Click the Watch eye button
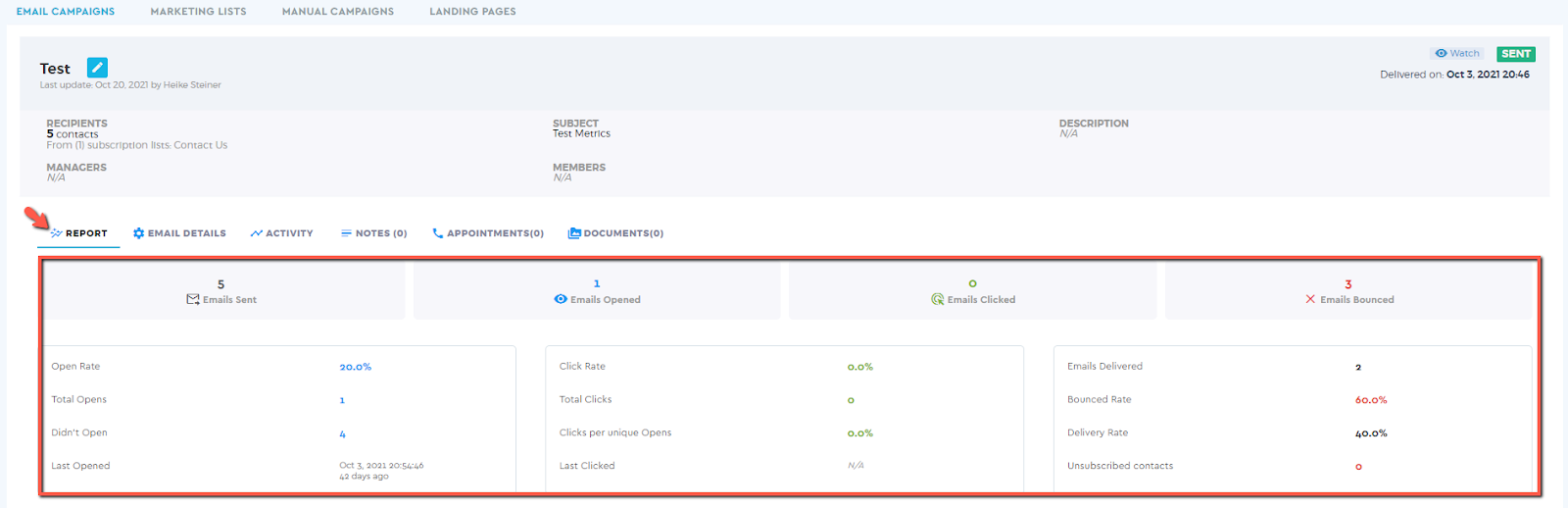The width and height of the screenshot is (1568, 508). coord(1456,54)
